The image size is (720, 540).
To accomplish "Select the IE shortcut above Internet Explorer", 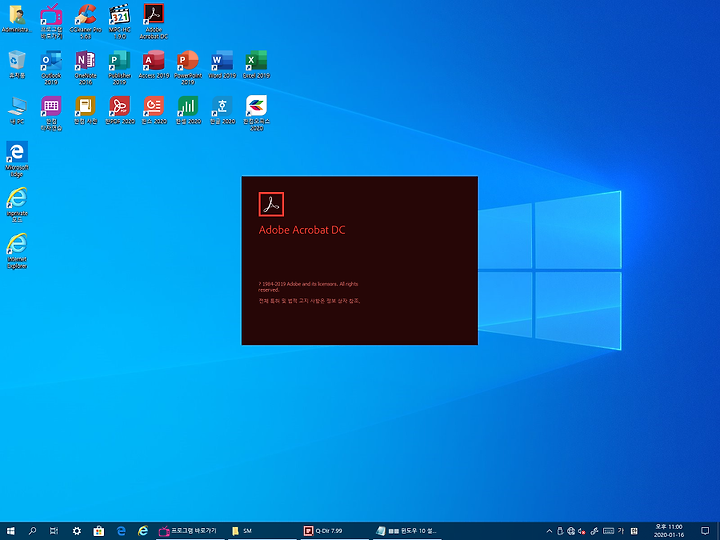I will (x=17, y=205).
